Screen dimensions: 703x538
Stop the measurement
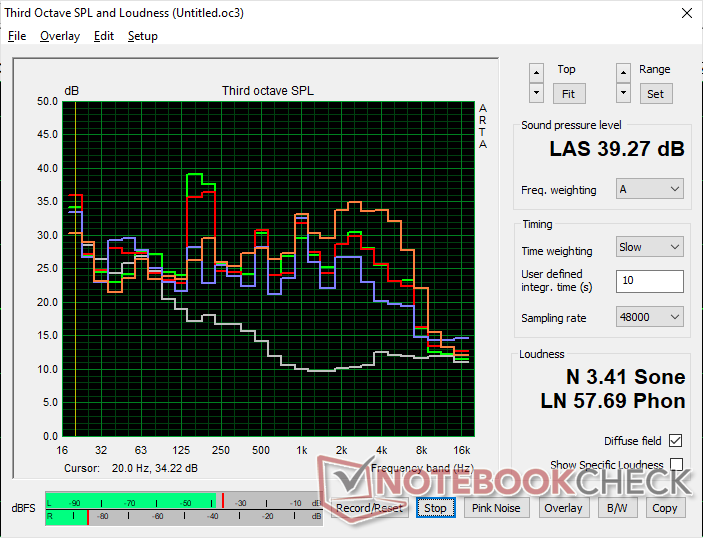pos(435,508)
